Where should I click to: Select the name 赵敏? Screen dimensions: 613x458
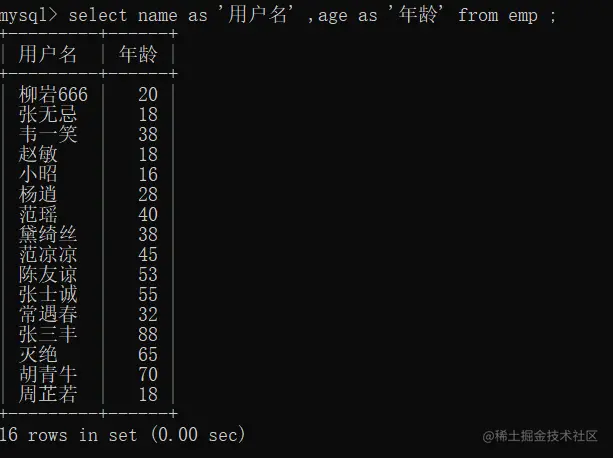(x=38, y=155)
